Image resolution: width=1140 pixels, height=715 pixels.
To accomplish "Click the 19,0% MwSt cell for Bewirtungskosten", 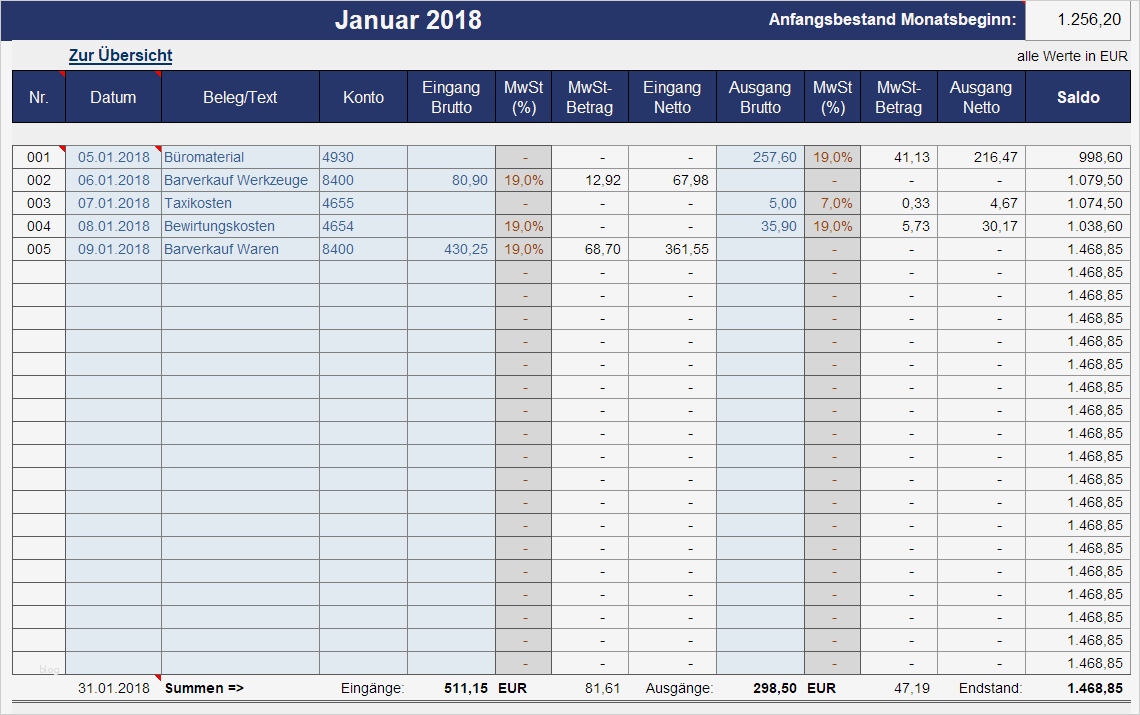I will (833, 226).
